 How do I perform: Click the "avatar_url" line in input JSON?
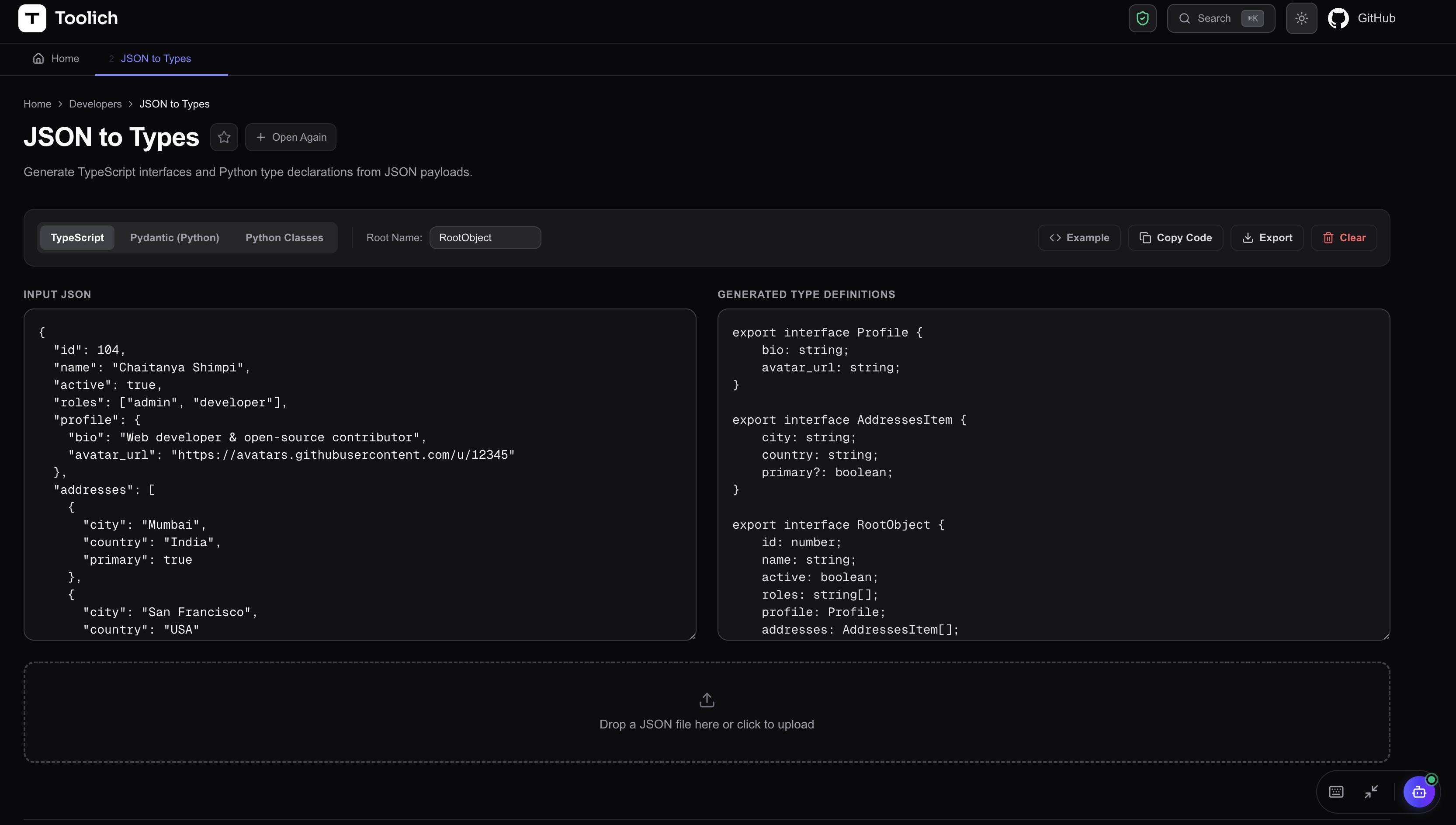pos(291,455)
